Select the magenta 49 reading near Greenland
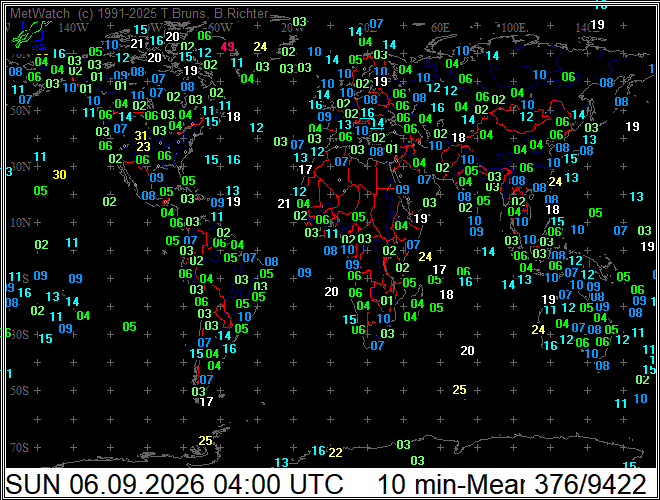Screen dimensions: 660x500 (227, 46)
